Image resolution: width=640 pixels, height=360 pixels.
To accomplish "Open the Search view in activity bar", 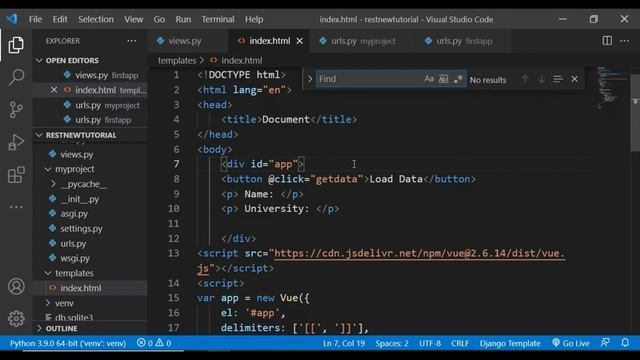I will (x=16, y=77).
